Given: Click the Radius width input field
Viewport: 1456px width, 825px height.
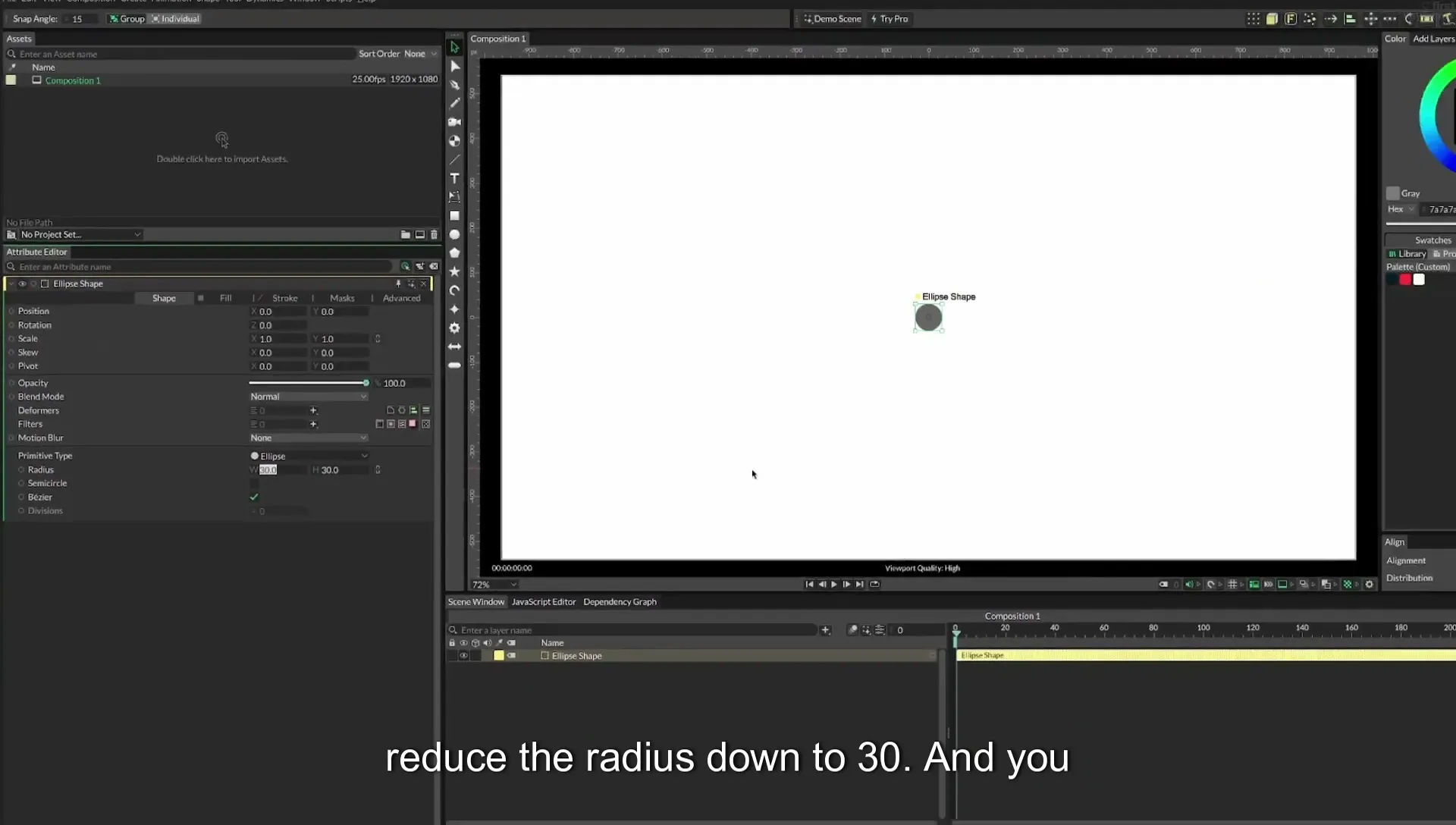Looking at the screenshot, I should click(x=278, y=470).
